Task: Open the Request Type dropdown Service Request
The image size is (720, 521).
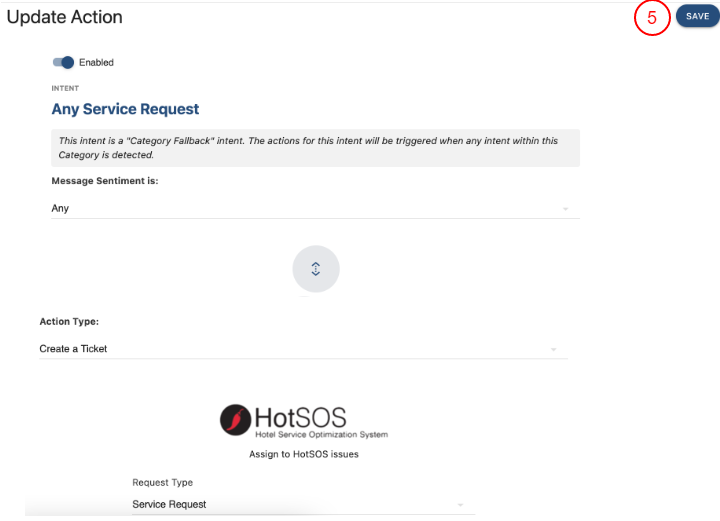Action: [290, 504]
